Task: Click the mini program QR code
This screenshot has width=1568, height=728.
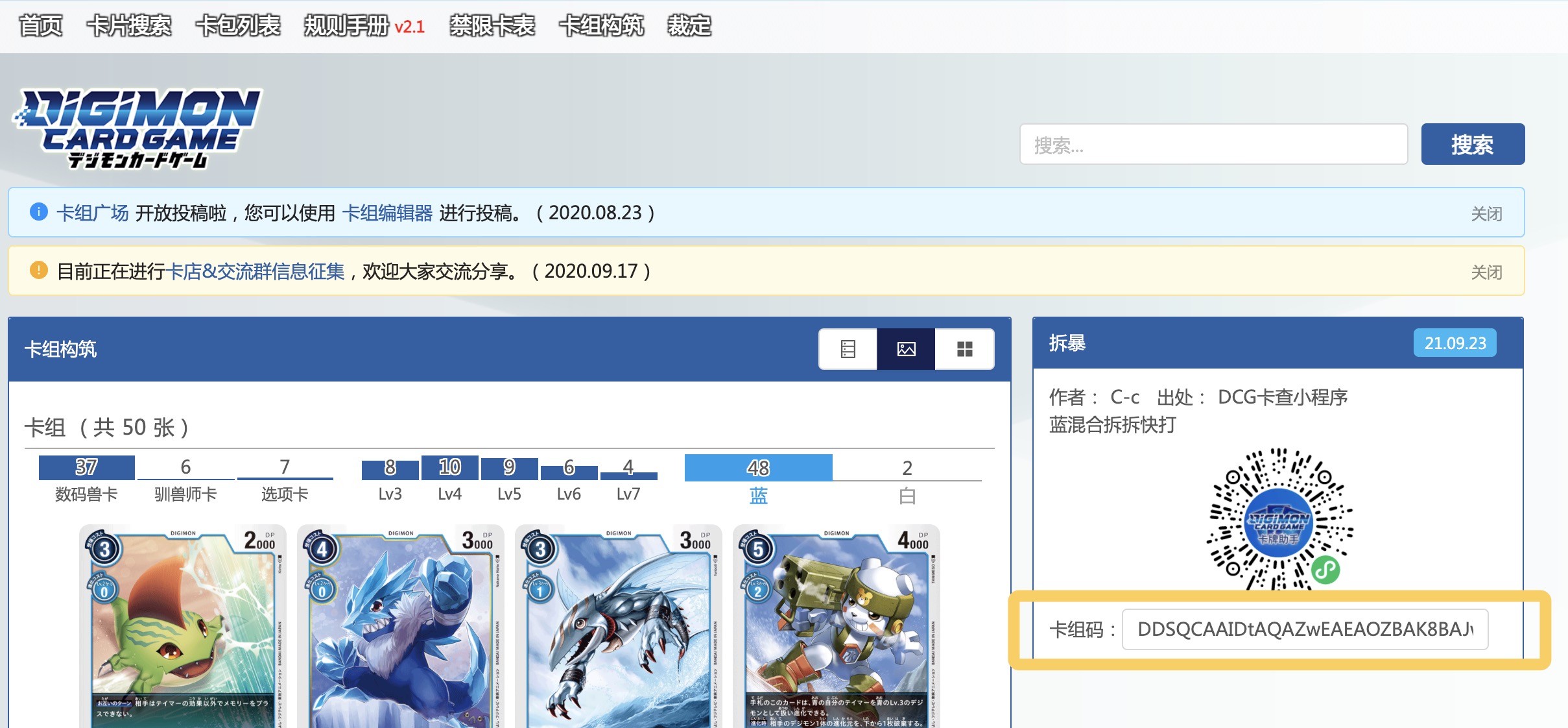Action: click(1279, 519)
